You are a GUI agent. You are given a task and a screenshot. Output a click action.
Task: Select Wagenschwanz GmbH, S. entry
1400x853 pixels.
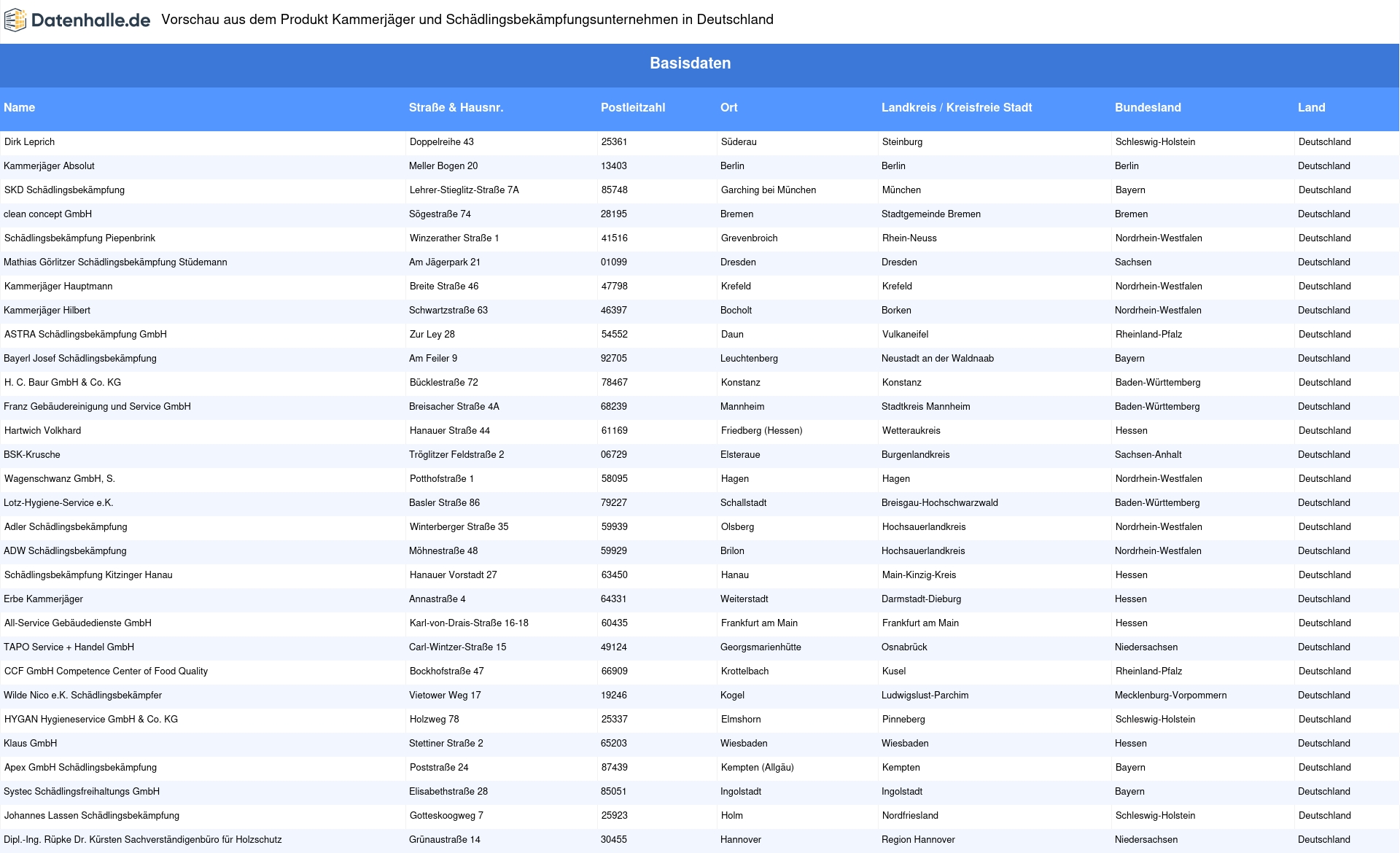coord(60,479)
